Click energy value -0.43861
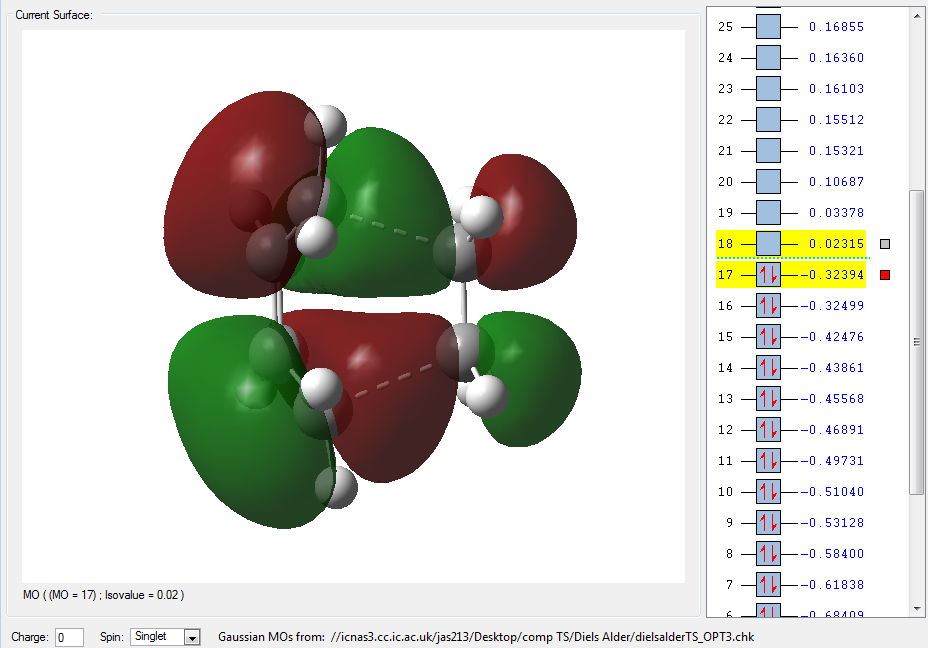The height and width of the screenshot is (648, 928). (832, 367)
